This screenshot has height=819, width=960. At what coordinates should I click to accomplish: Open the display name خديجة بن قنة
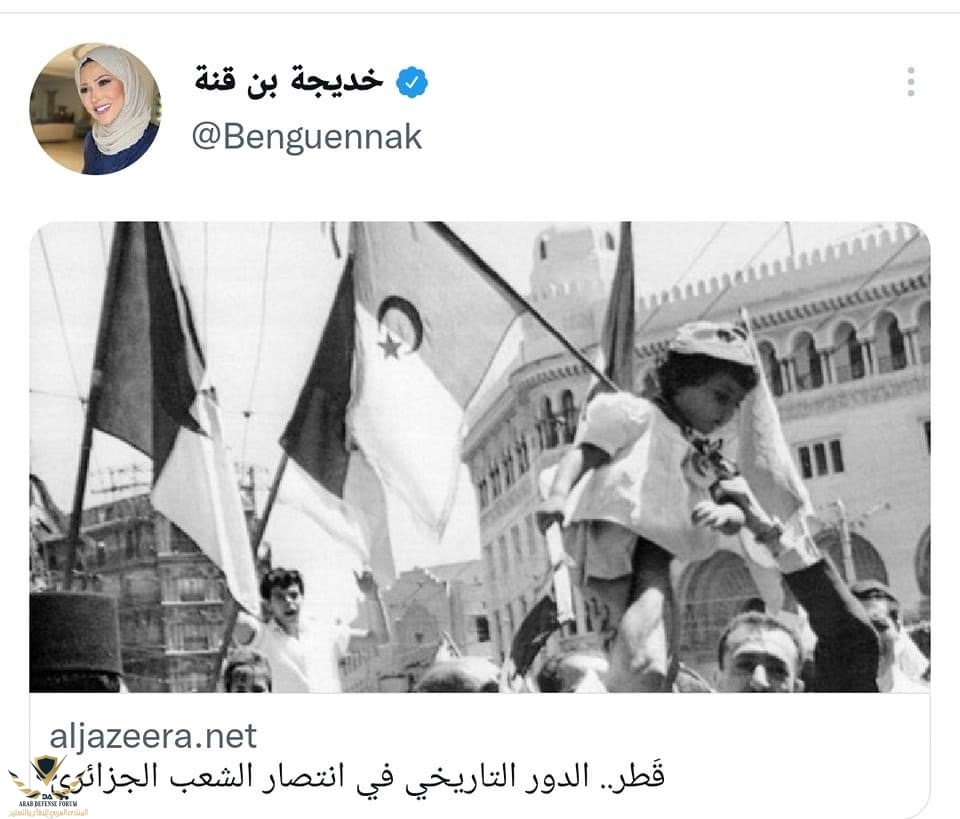(x=289, y=80)
